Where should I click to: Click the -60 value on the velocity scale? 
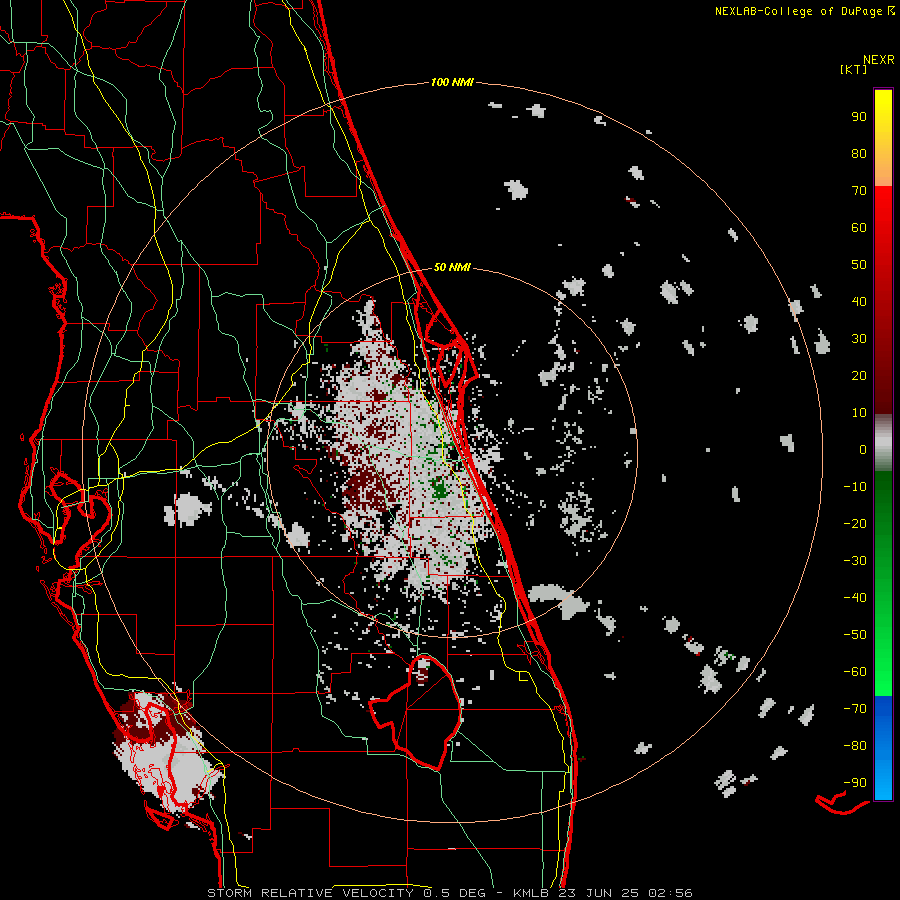[855, 672]
